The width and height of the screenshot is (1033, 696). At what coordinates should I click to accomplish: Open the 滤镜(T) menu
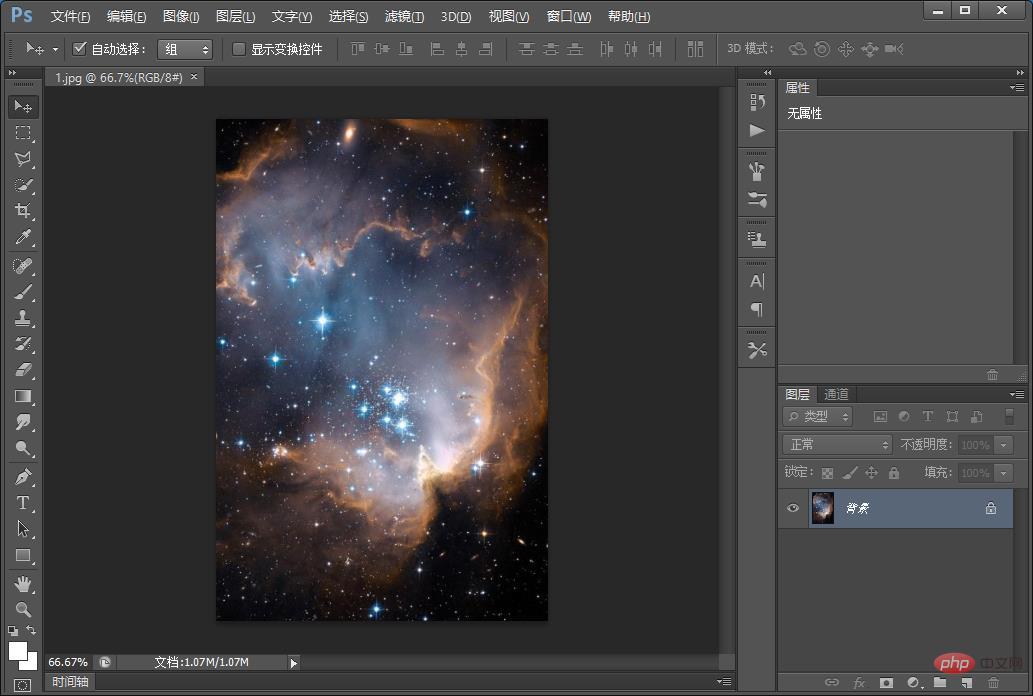tap(405, 16)
